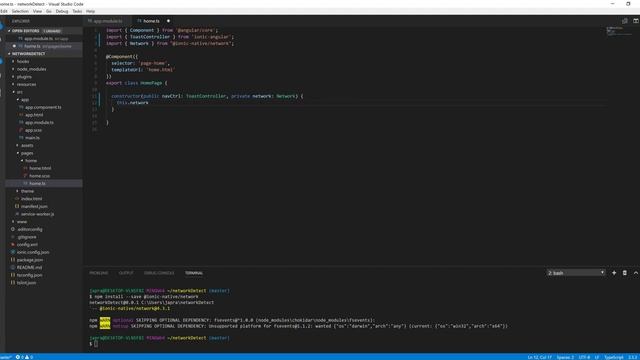
Task: Click the tslint.json braces icon
Action: 13,282
